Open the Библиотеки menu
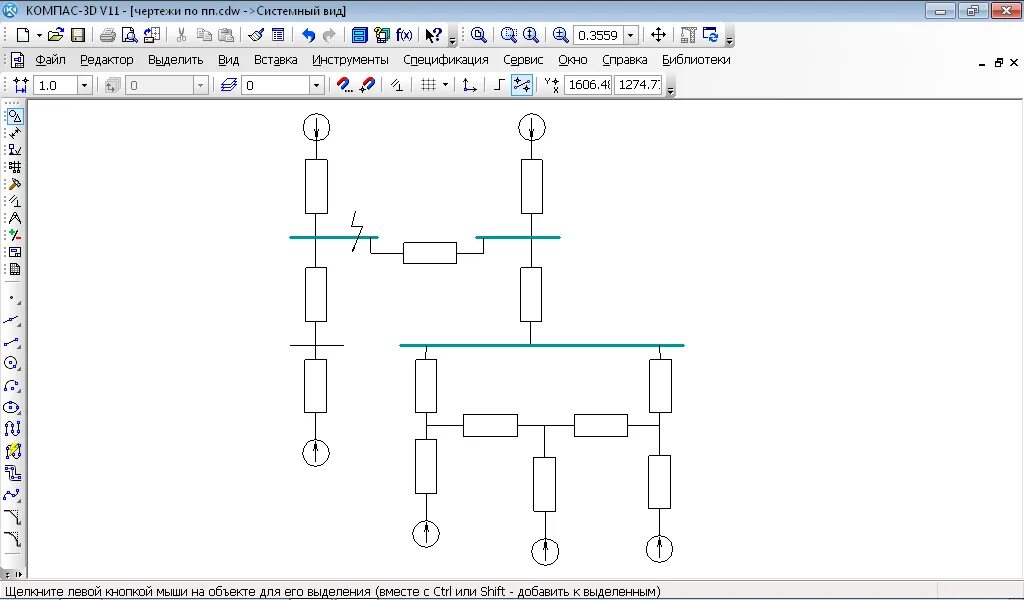This screenshot has height=600, width=1024. tap(696, 59)
